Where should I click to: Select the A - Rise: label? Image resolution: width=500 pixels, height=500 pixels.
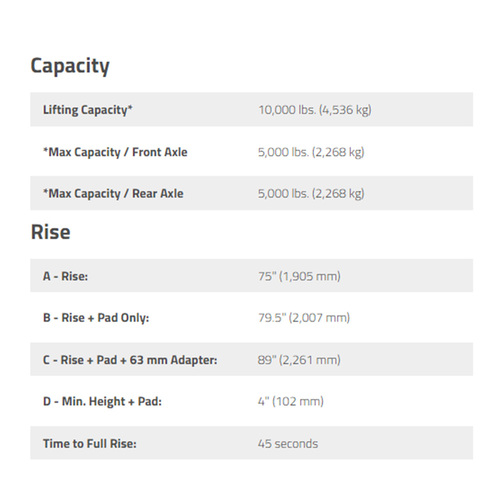point(65,276)
